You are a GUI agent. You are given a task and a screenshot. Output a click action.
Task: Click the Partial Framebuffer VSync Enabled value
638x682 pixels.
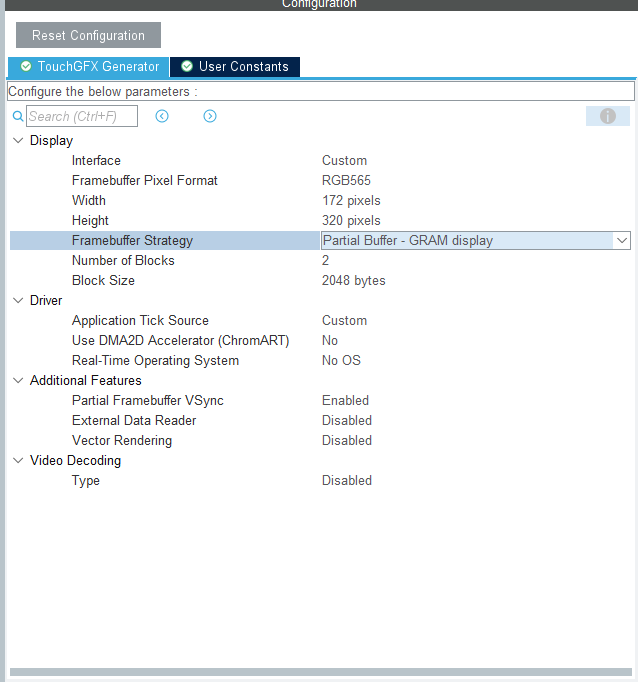(x=345, y=401)
